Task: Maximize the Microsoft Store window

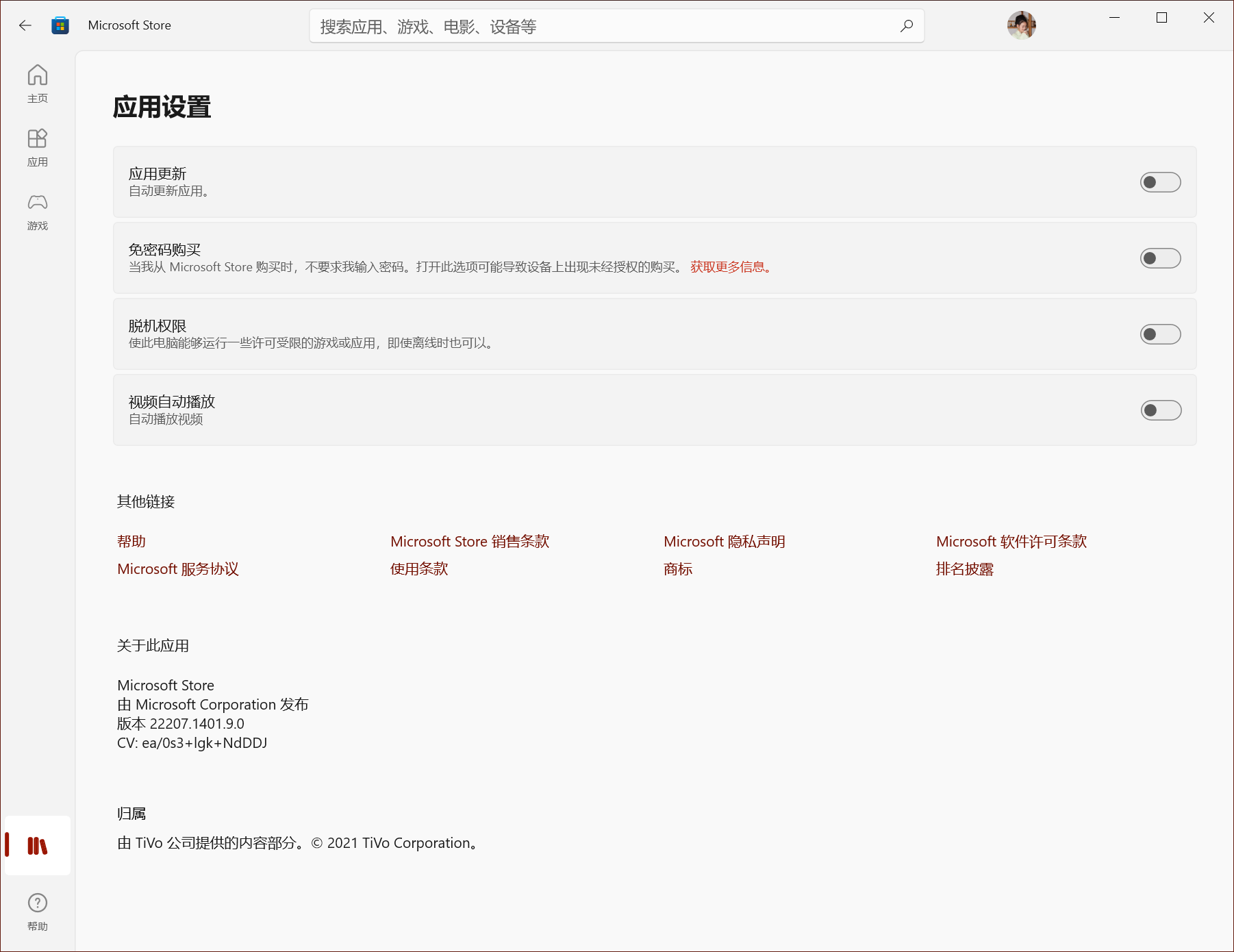Action: pos(1162,18)
